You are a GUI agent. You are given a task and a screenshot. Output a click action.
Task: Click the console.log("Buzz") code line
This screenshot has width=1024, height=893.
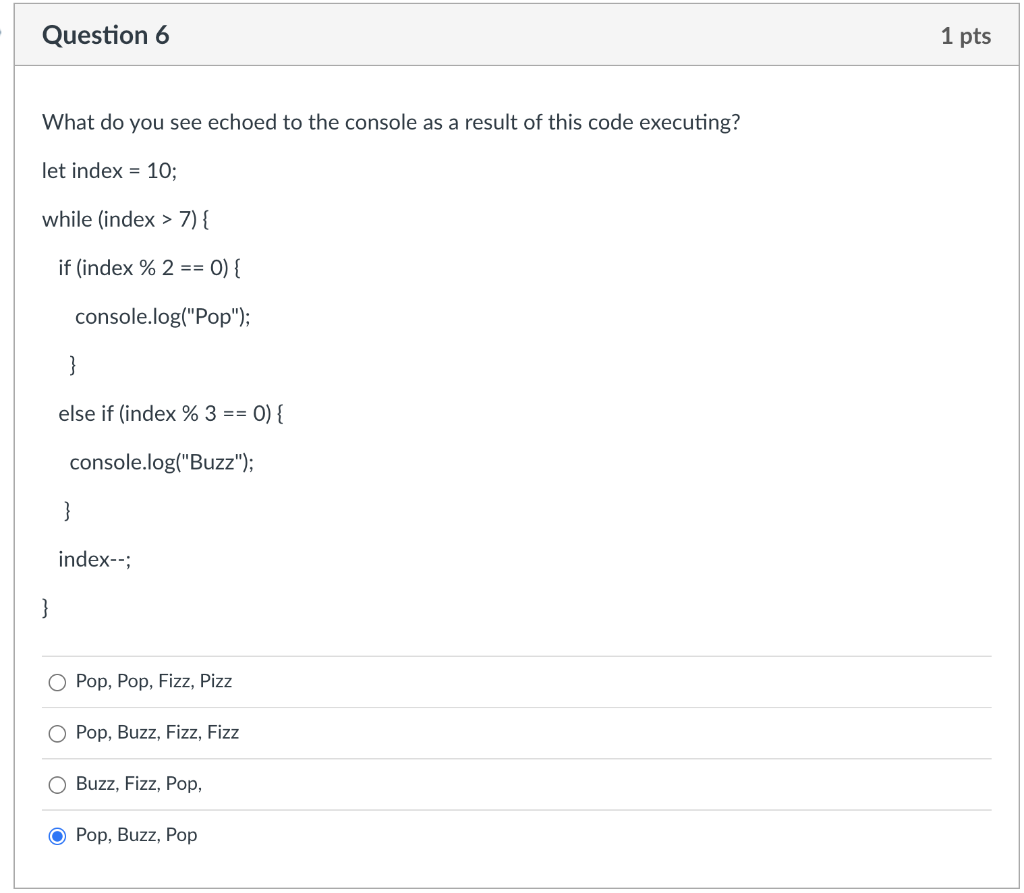point(162,462)
